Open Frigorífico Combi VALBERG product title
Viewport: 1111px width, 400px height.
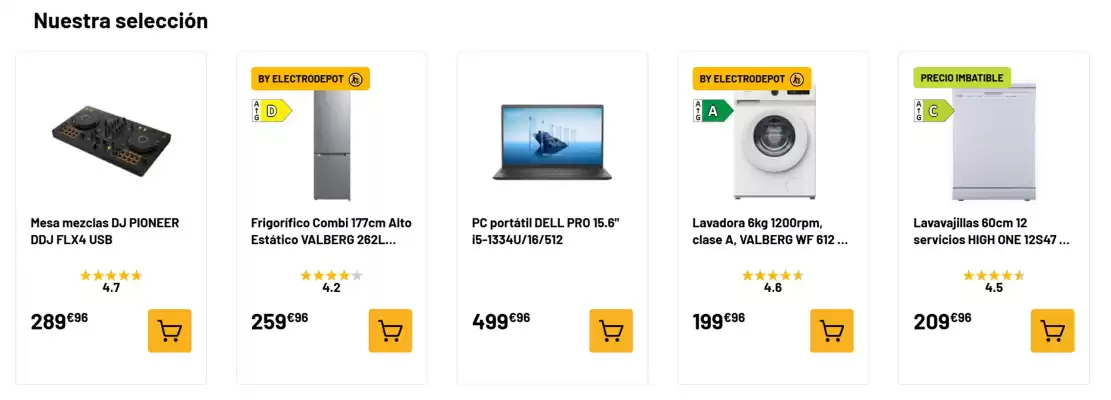331,231
